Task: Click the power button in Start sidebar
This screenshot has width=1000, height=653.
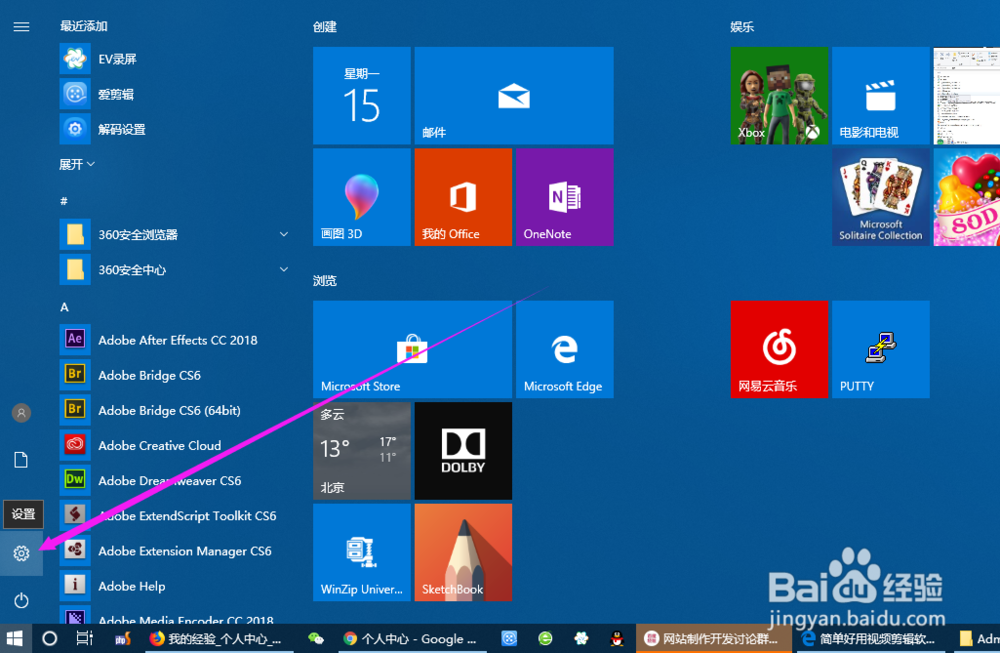Action: pos(22,600)
